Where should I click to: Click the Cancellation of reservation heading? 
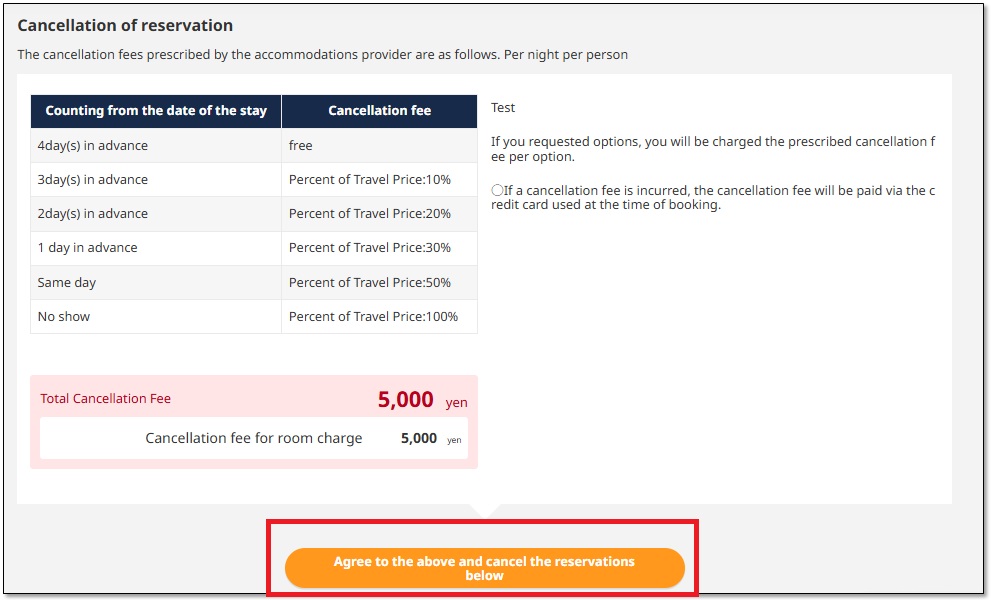(x=125, y=25)
